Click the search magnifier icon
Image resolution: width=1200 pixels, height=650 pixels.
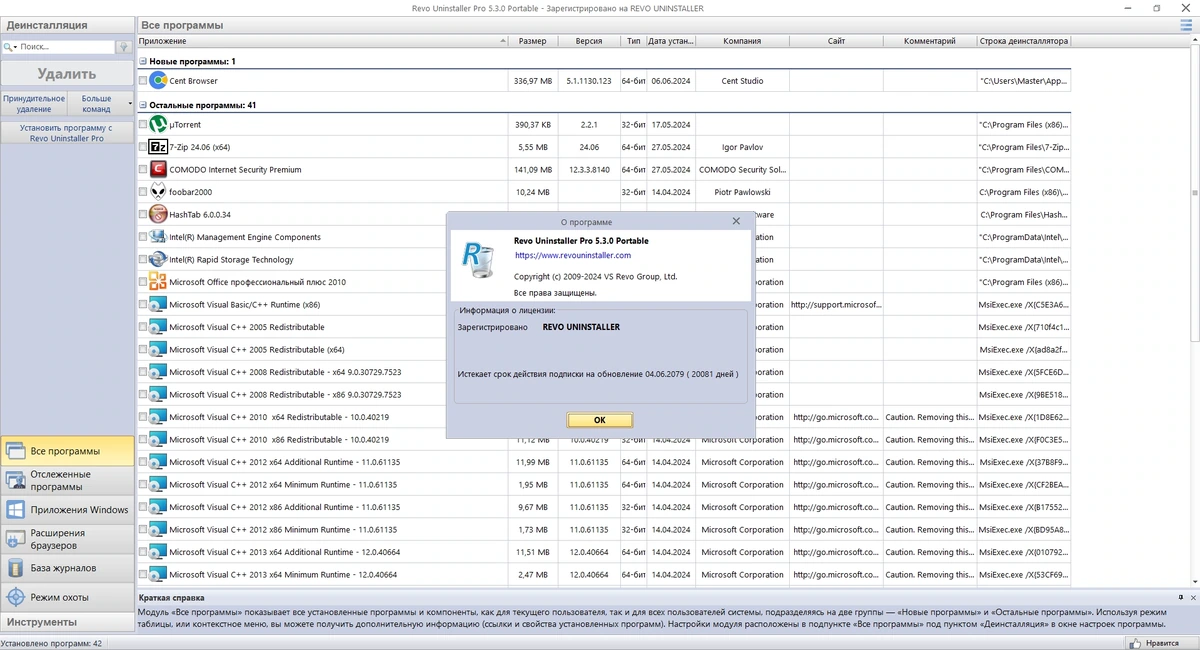click(x=8, y=47)
